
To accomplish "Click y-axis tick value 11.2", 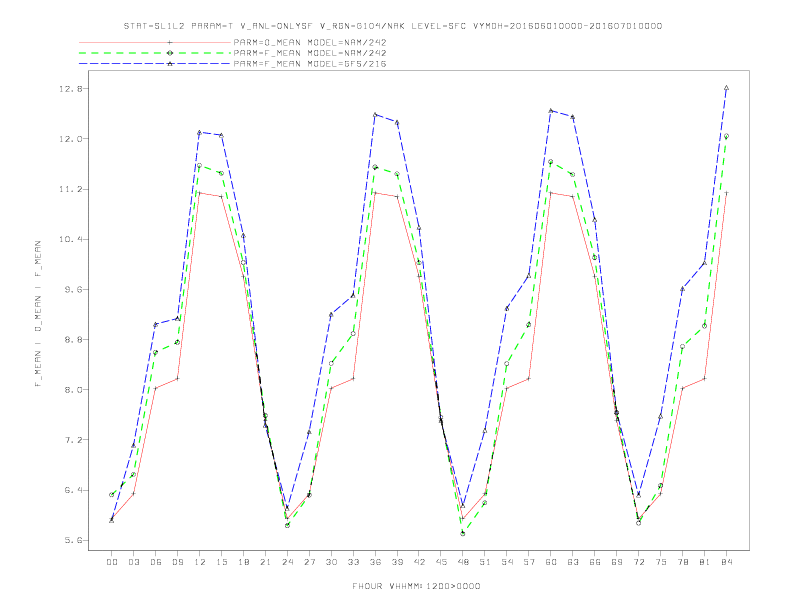I will tap(70, 189).
